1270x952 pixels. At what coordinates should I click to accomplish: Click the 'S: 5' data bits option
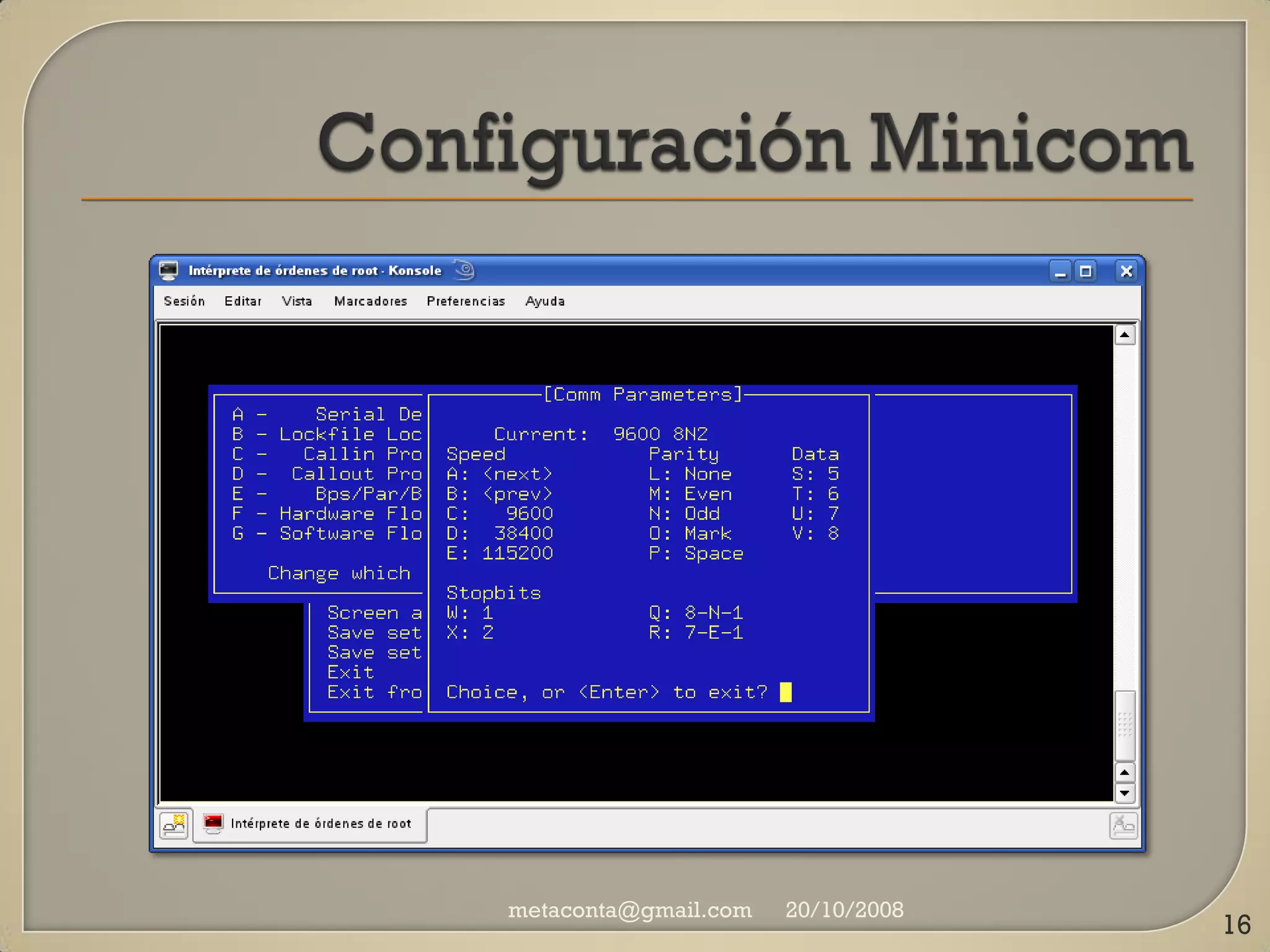(x=815, y=474)
